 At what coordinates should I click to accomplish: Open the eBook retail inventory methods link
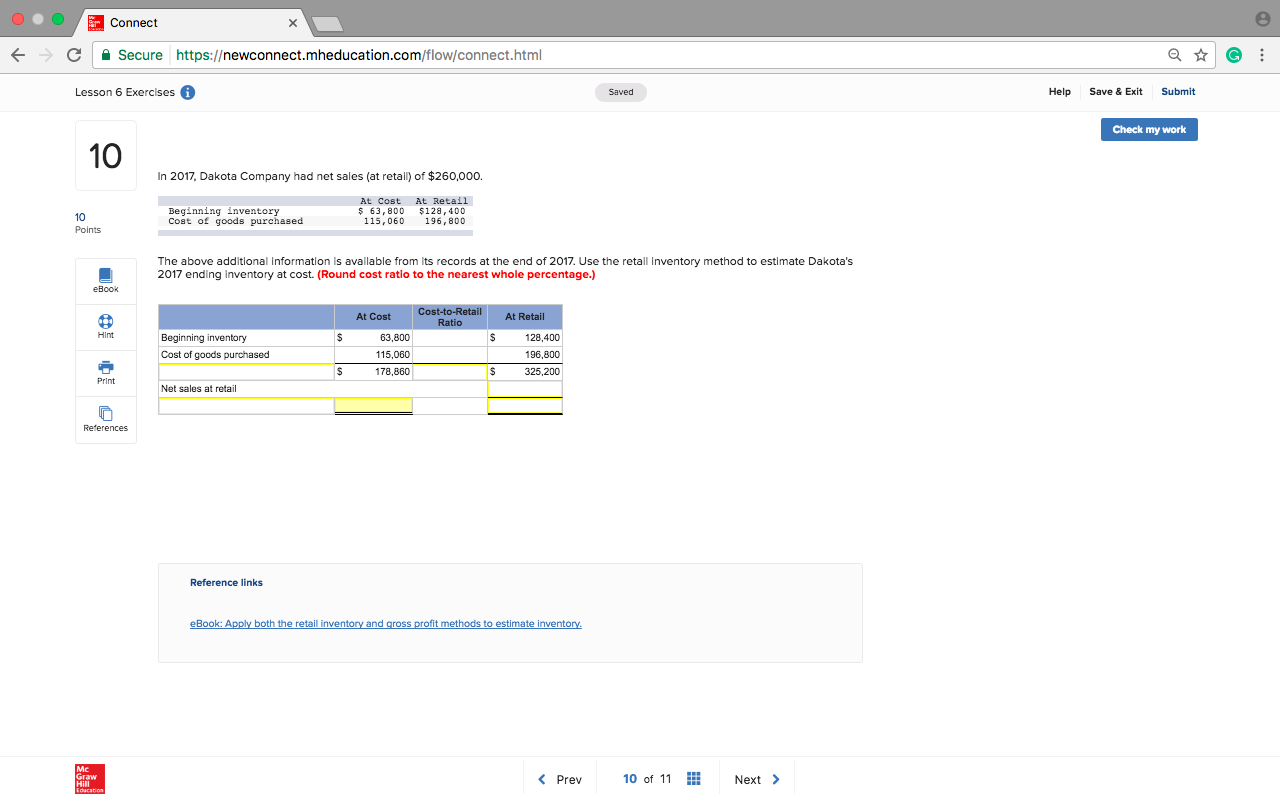386,622
